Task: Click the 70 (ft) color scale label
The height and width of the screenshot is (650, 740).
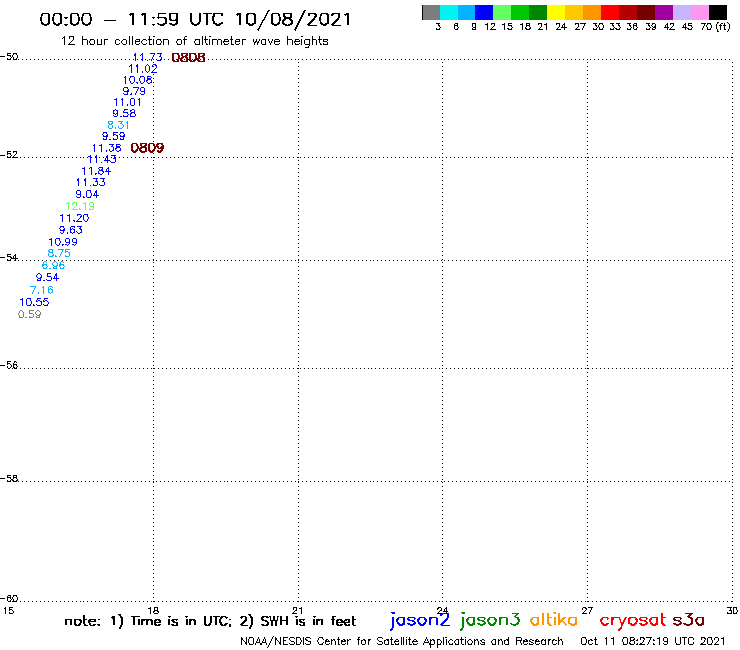Action: (x=715, y=26)
